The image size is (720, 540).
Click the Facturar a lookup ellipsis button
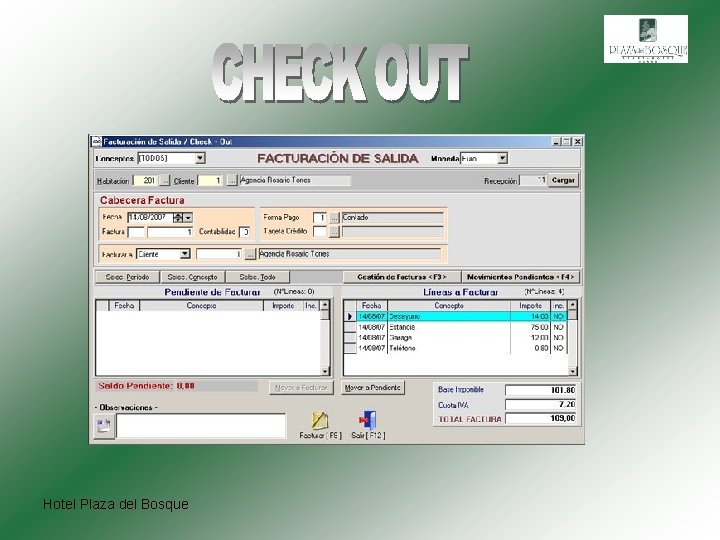250,254
